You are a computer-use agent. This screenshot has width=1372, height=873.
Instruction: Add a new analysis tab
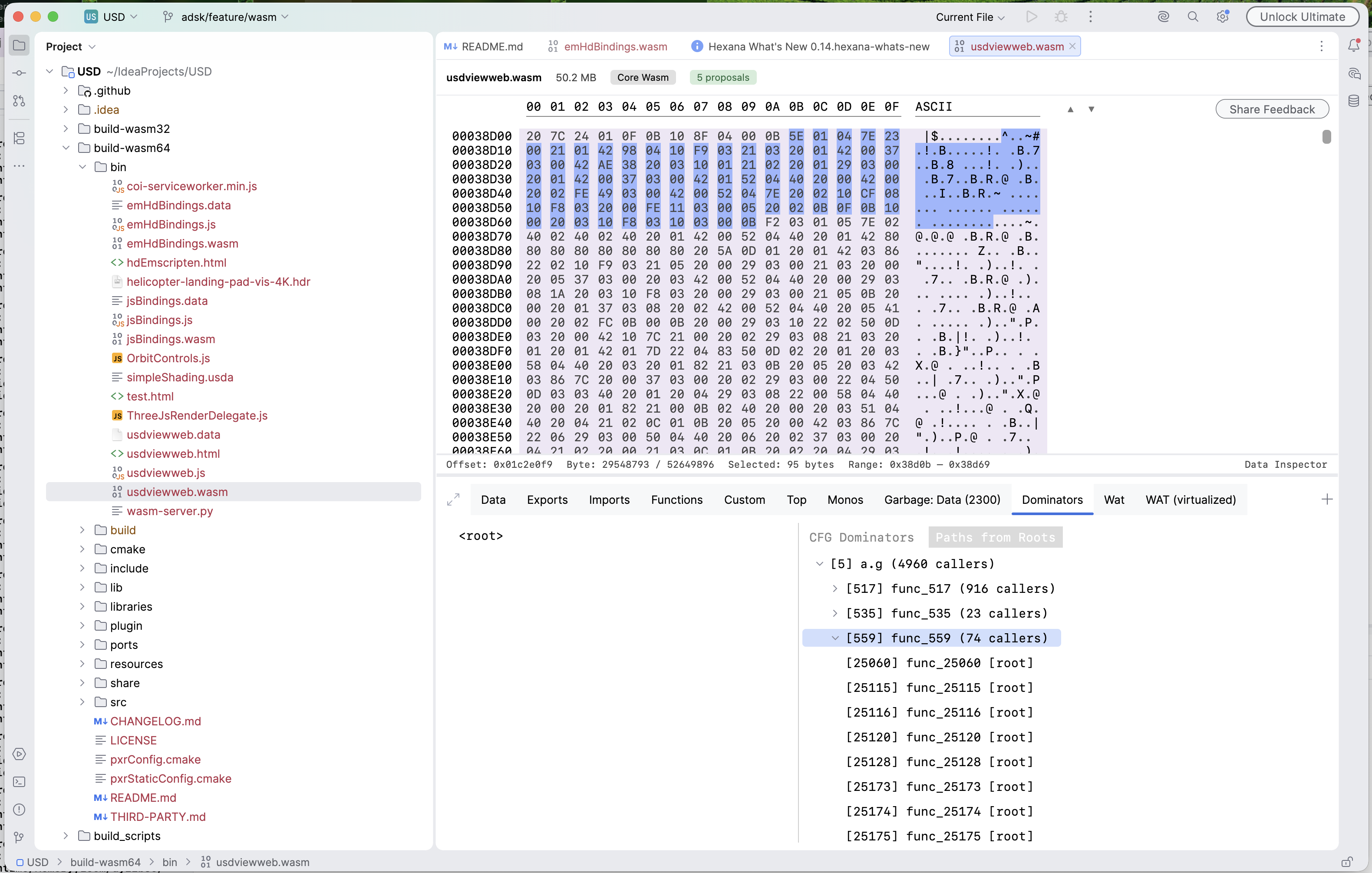tap(1327, 500)
